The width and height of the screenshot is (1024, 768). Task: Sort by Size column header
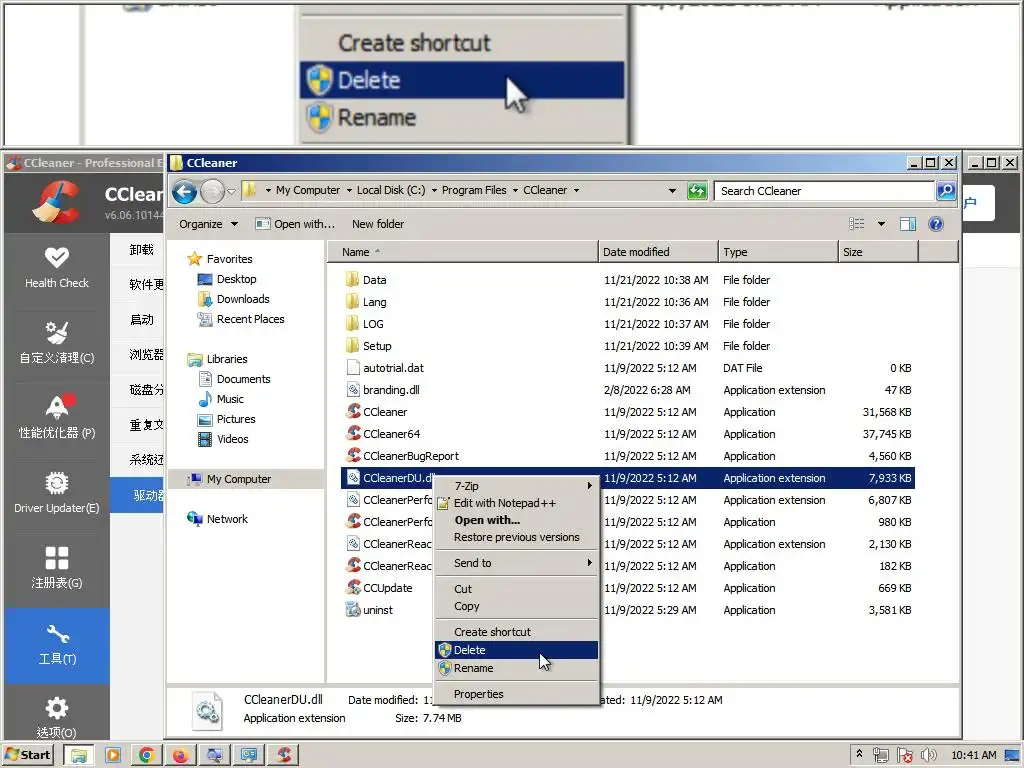(878, 252)
